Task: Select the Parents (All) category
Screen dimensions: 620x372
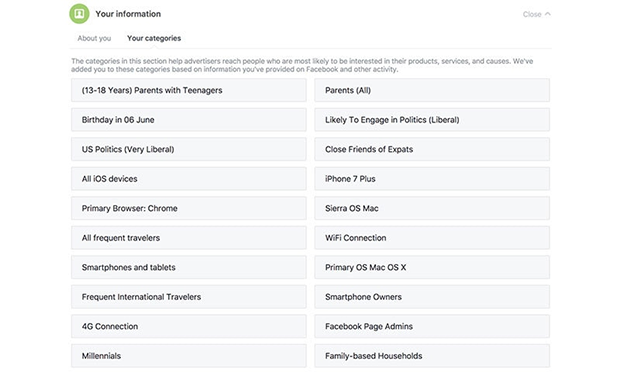Action: click(x=432, y=90)
